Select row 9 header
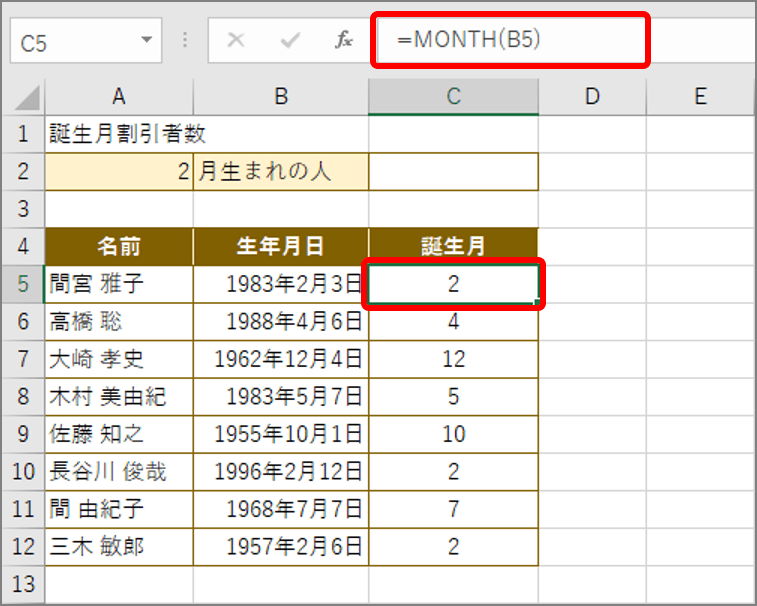The width and height of the screenshot is (757, 606). (23, 434)
